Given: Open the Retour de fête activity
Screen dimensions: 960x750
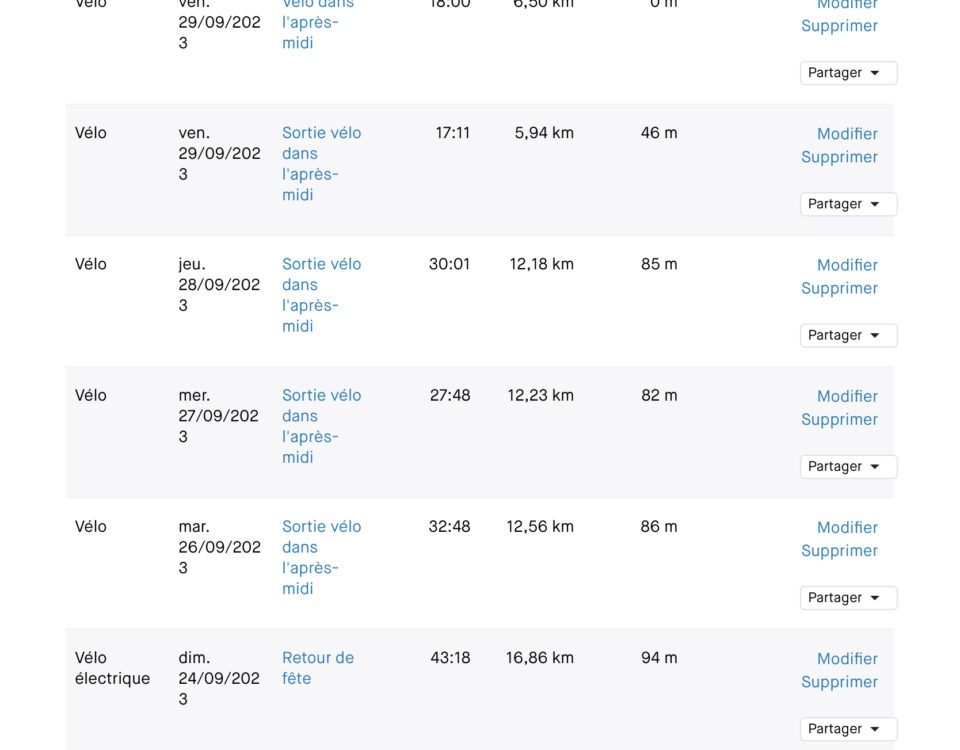Looking at the screenshot, I should pyautogui.click(x=318, y=668).
